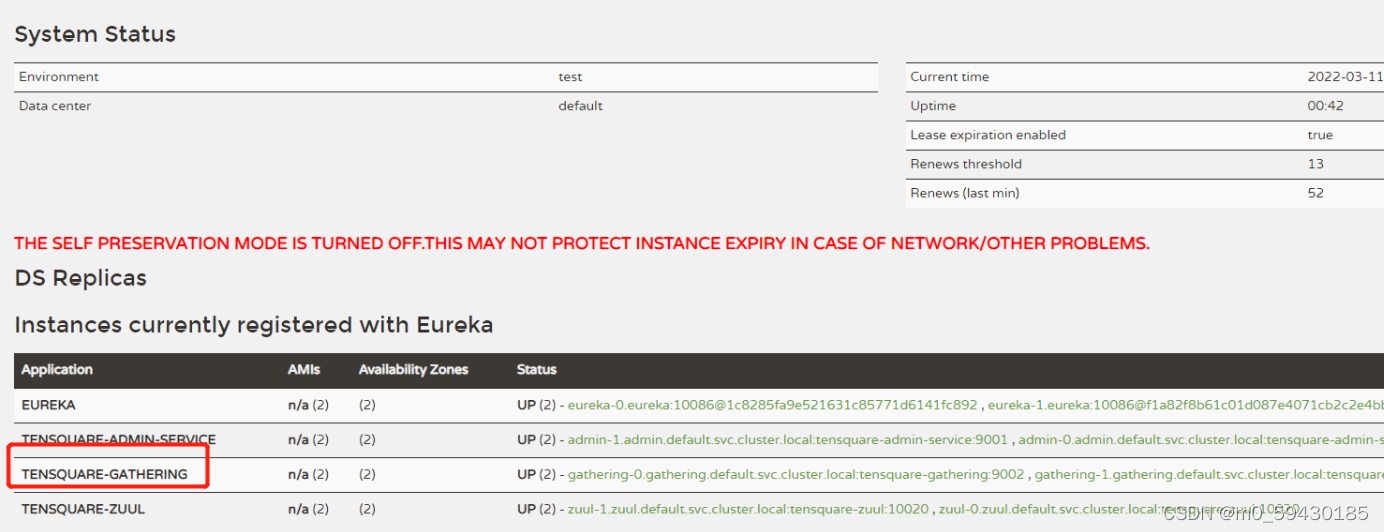Click the AMIs column header
The width and height of the screenshot is (1384, 532).
click(304, 370)
